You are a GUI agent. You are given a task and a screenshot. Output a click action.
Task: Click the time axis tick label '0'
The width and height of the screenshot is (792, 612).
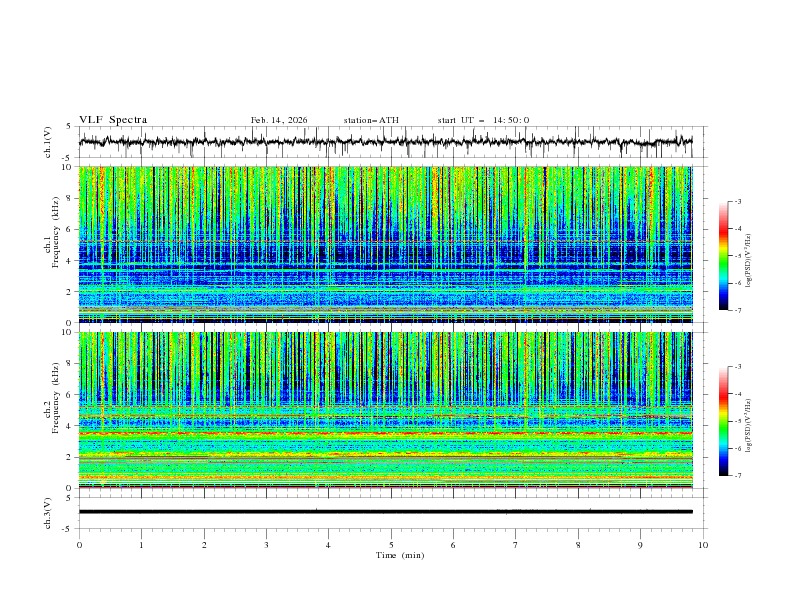pos(79,545)
